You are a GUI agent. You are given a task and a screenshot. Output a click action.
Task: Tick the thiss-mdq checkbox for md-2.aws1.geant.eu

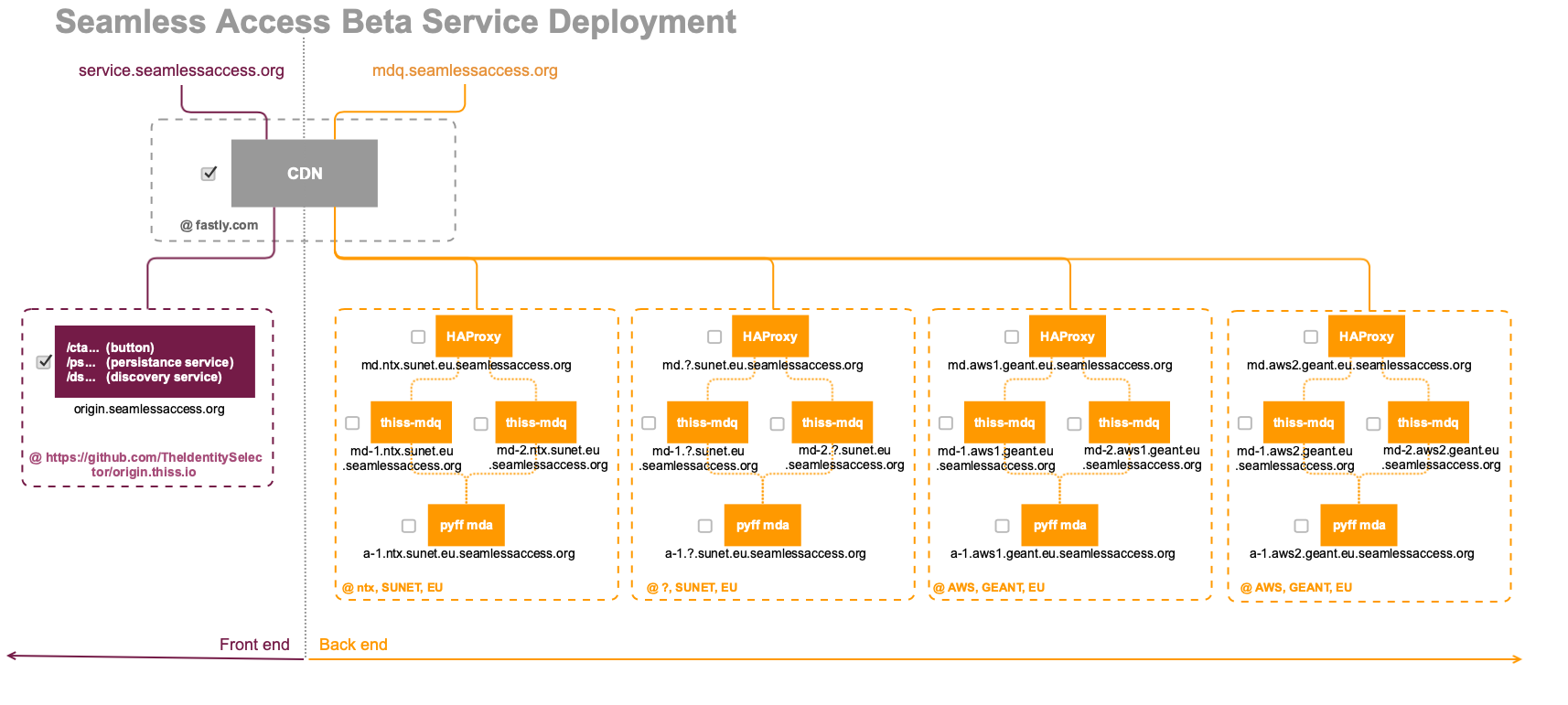(x=1074, y=423)
